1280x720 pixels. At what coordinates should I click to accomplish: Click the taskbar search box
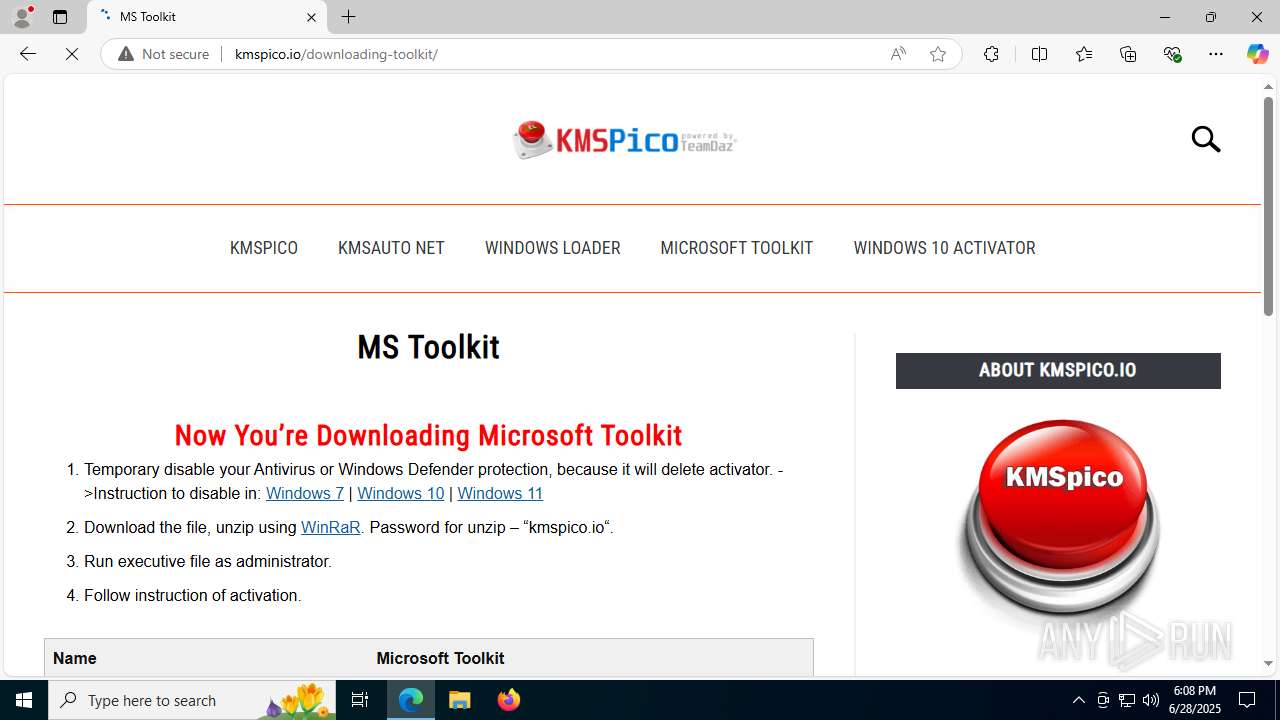[194, 700]
